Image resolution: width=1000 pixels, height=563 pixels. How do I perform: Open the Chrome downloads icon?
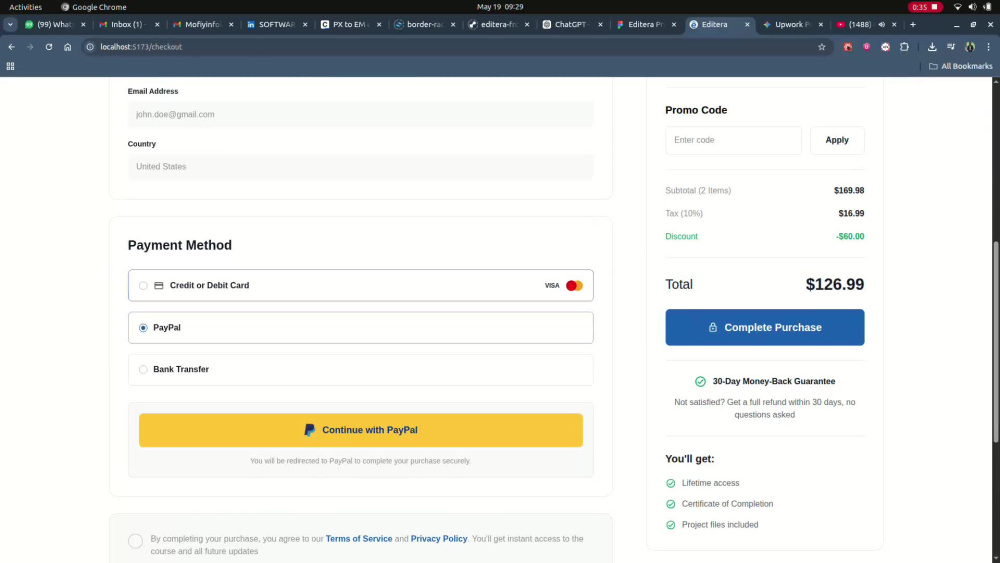(932, 47)
